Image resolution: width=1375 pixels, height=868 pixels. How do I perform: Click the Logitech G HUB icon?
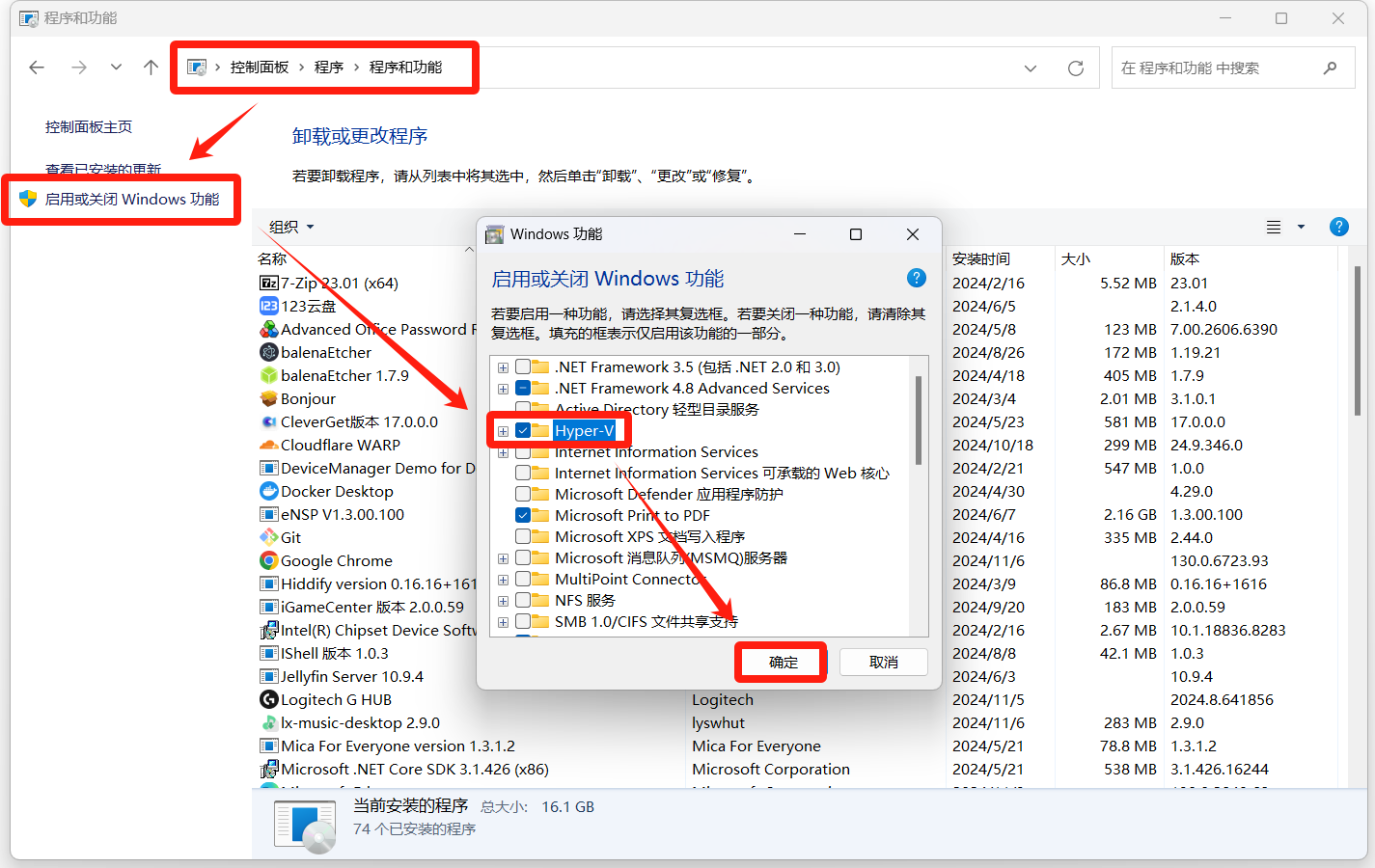[x=269, y=699]
